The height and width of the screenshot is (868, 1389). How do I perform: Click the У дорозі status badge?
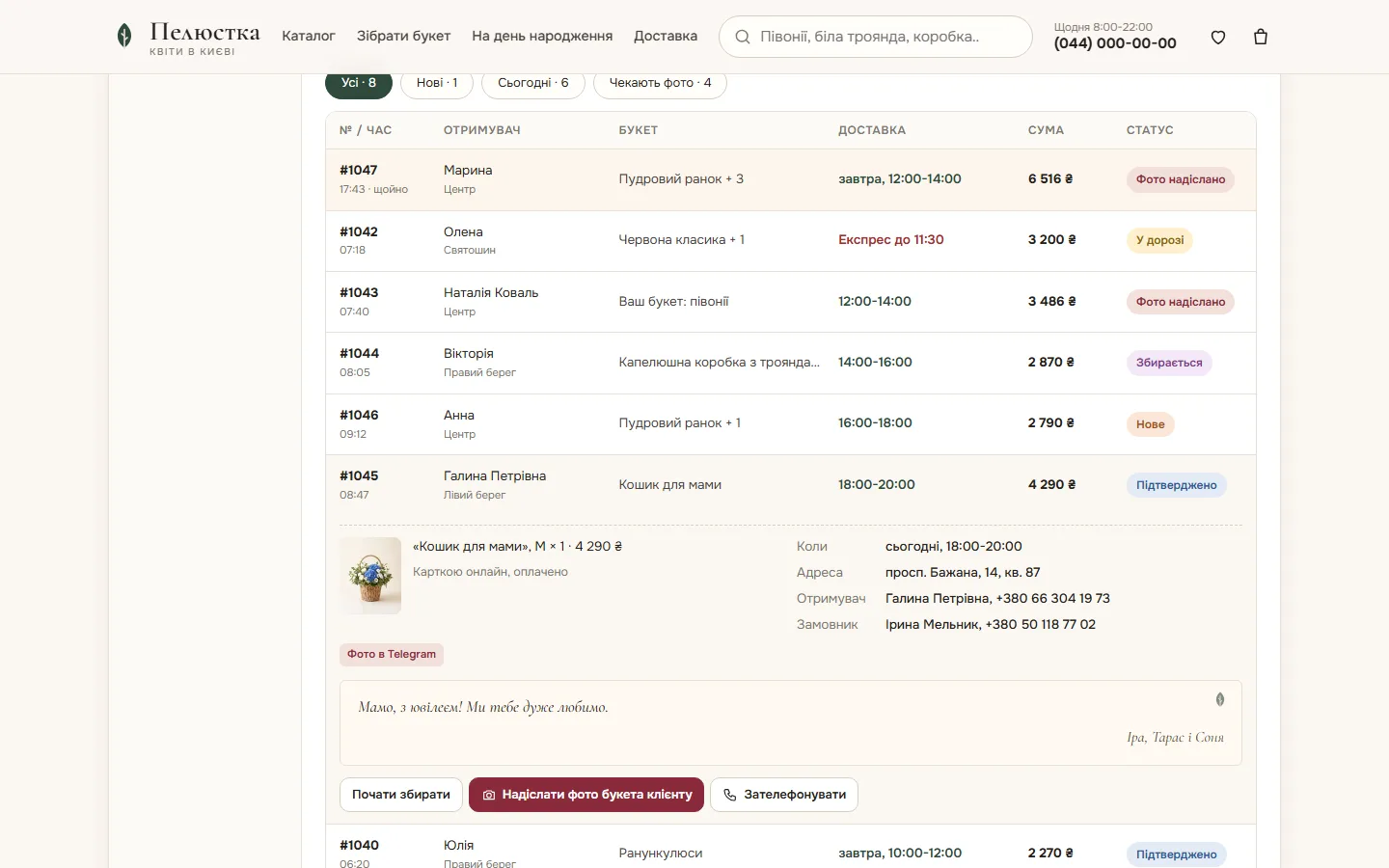click(1159, 240)
